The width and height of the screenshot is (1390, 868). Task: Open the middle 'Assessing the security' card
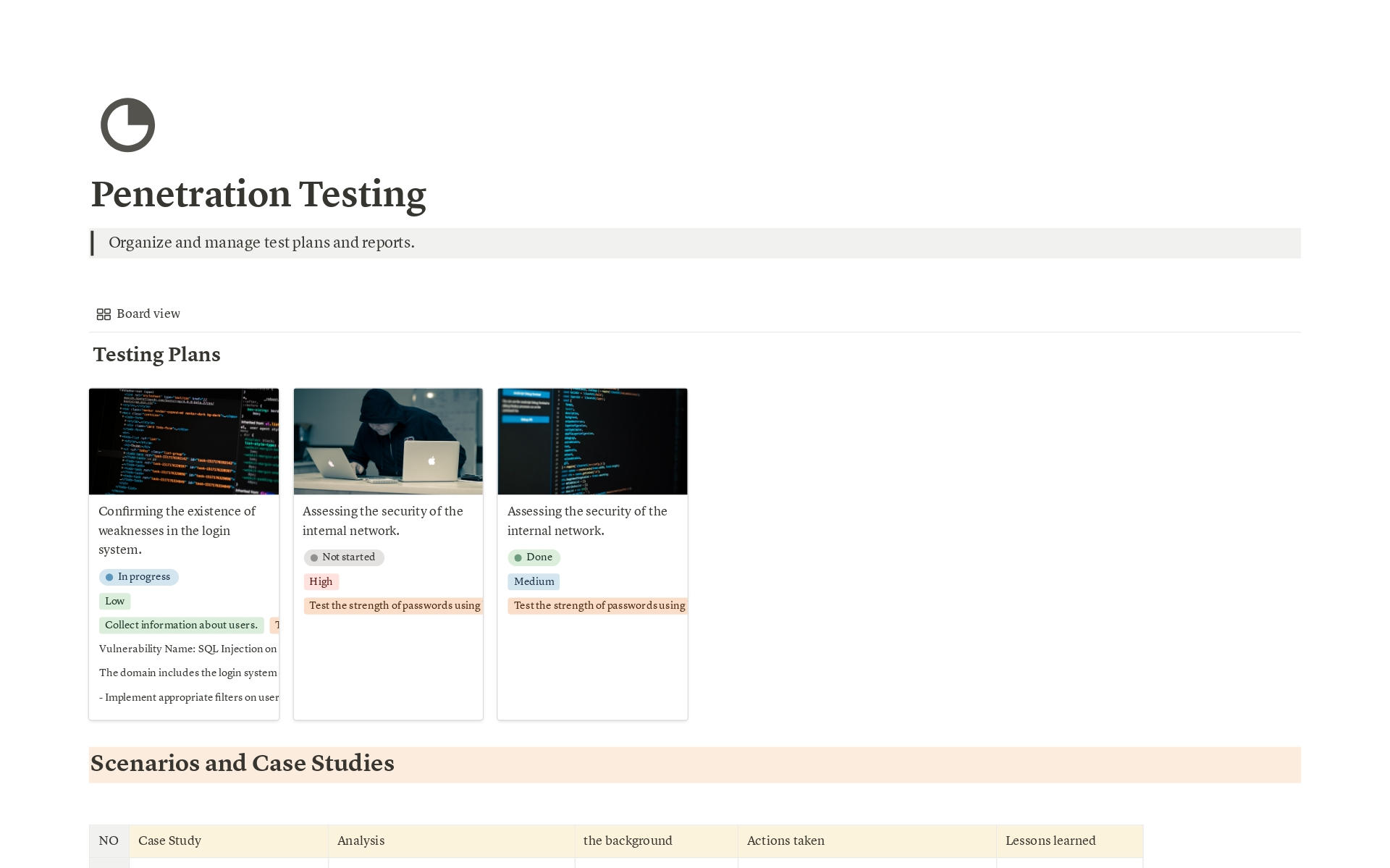382,521
